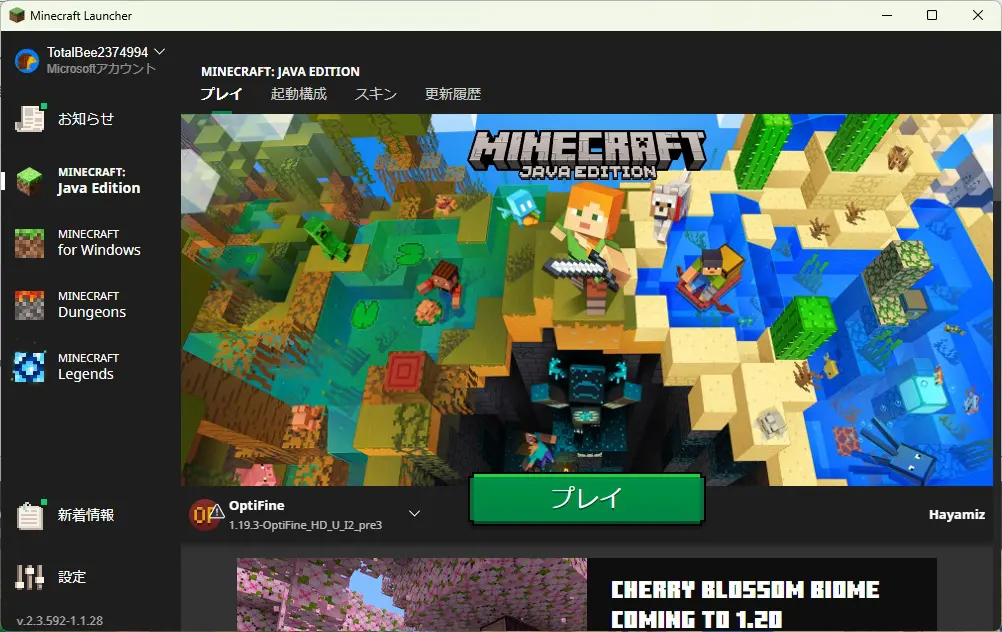1002x632 pixels.
Task: Switch to the プレイ tab
Action: pos(221,94)
